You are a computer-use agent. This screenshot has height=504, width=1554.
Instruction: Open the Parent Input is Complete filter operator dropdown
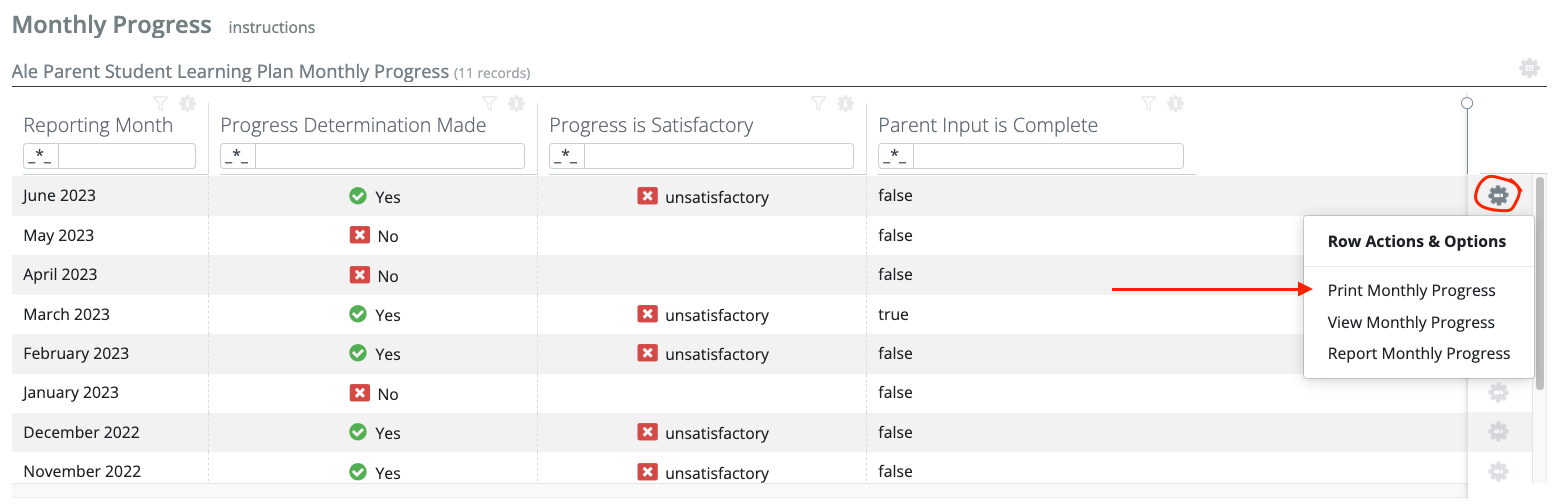[896, 156]
